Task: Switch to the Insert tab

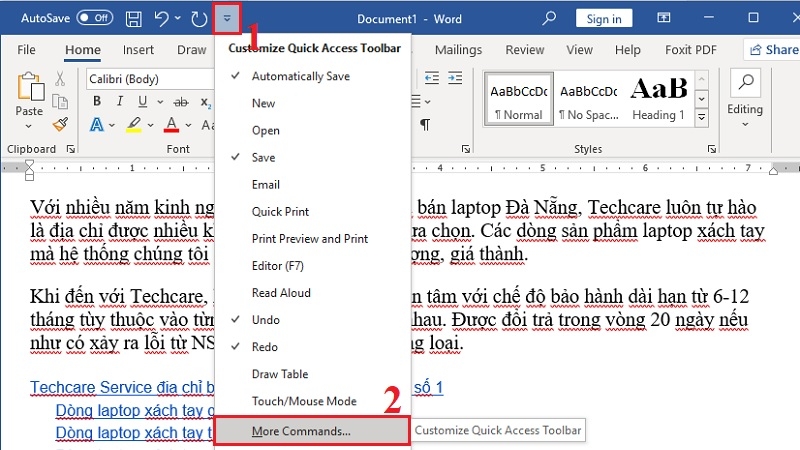Action: click(x=138, y=50)
